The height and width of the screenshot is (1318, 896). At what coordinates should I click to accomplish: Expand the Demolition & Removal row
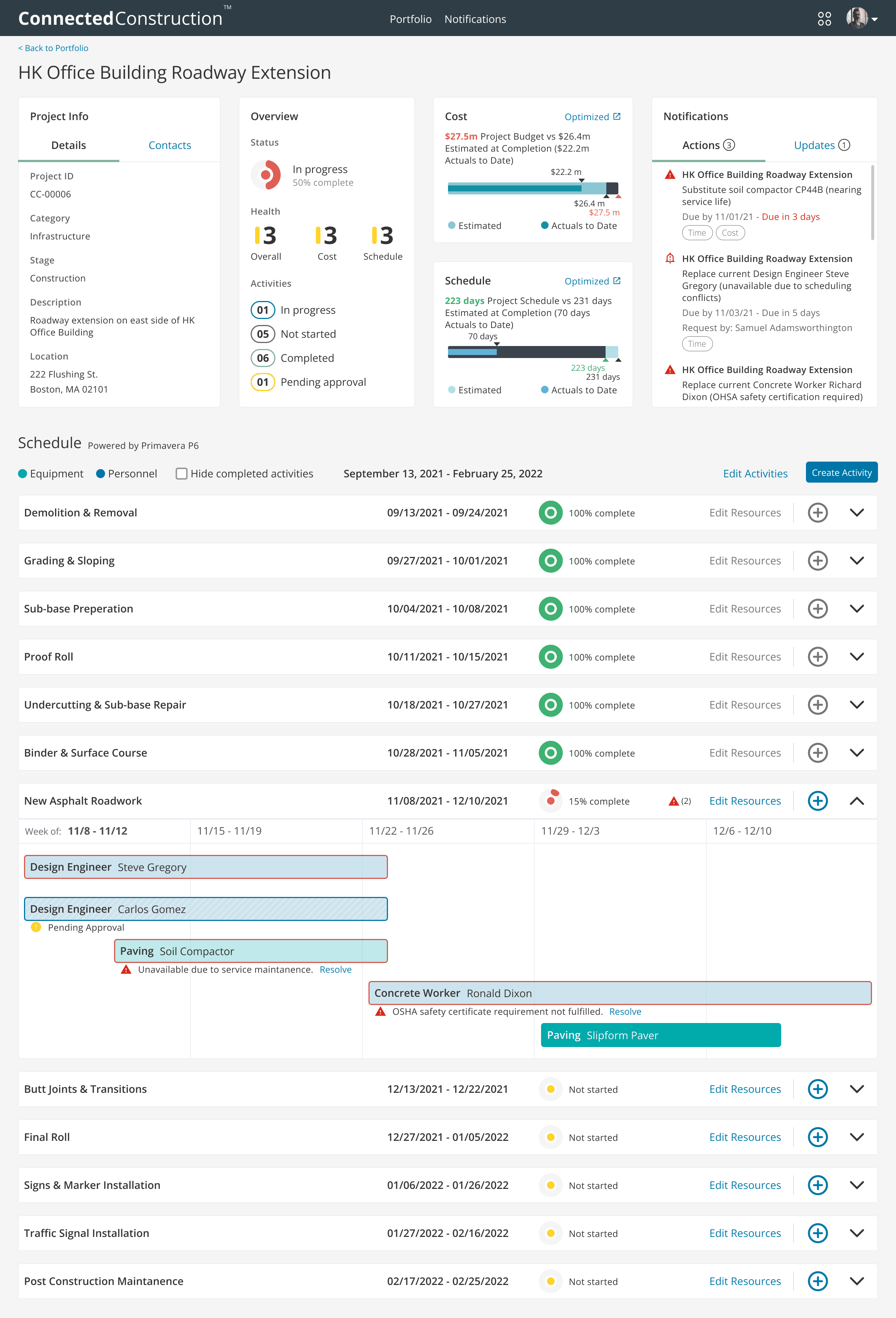coord(857,513)
